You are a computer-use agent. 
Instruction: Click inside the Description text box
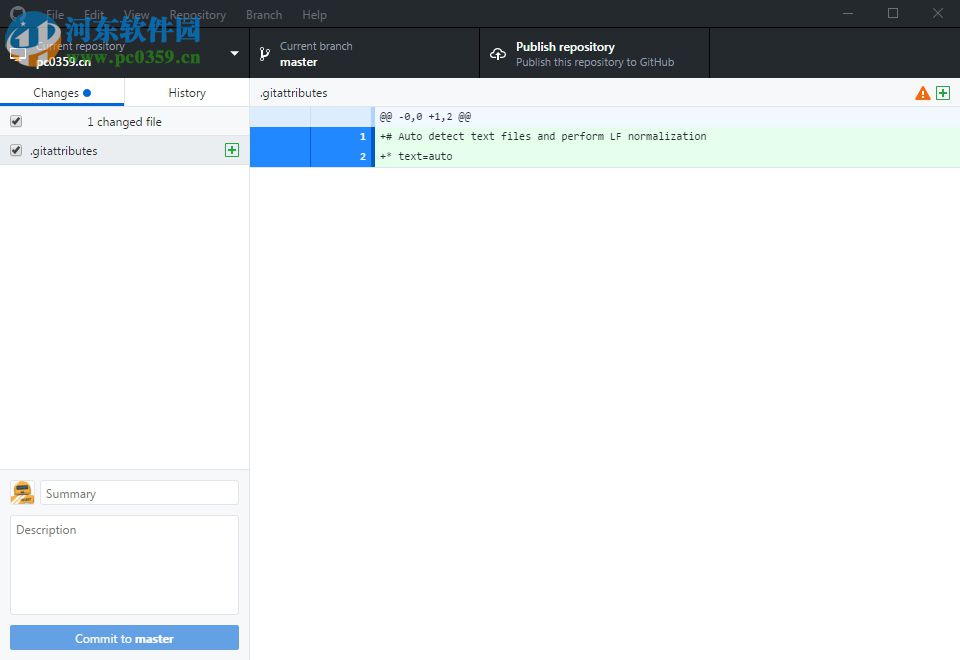click(x=124, y=563)
